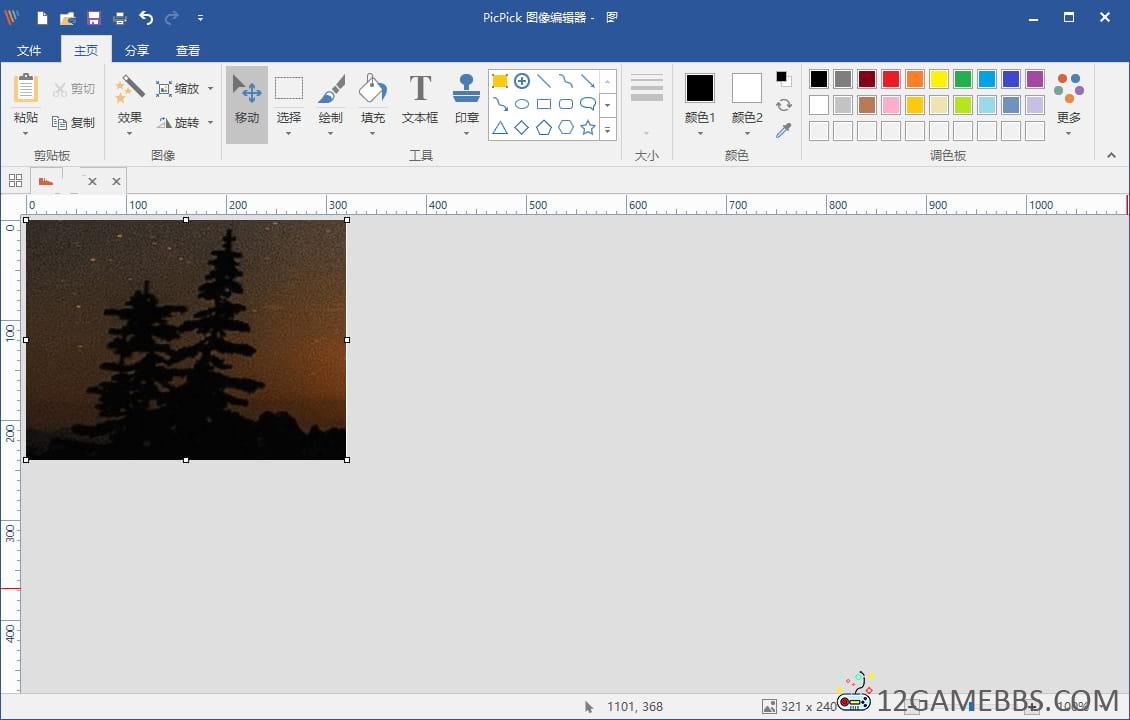Choose the triangle shape
1130x720 pixels.
pos(499,128)
